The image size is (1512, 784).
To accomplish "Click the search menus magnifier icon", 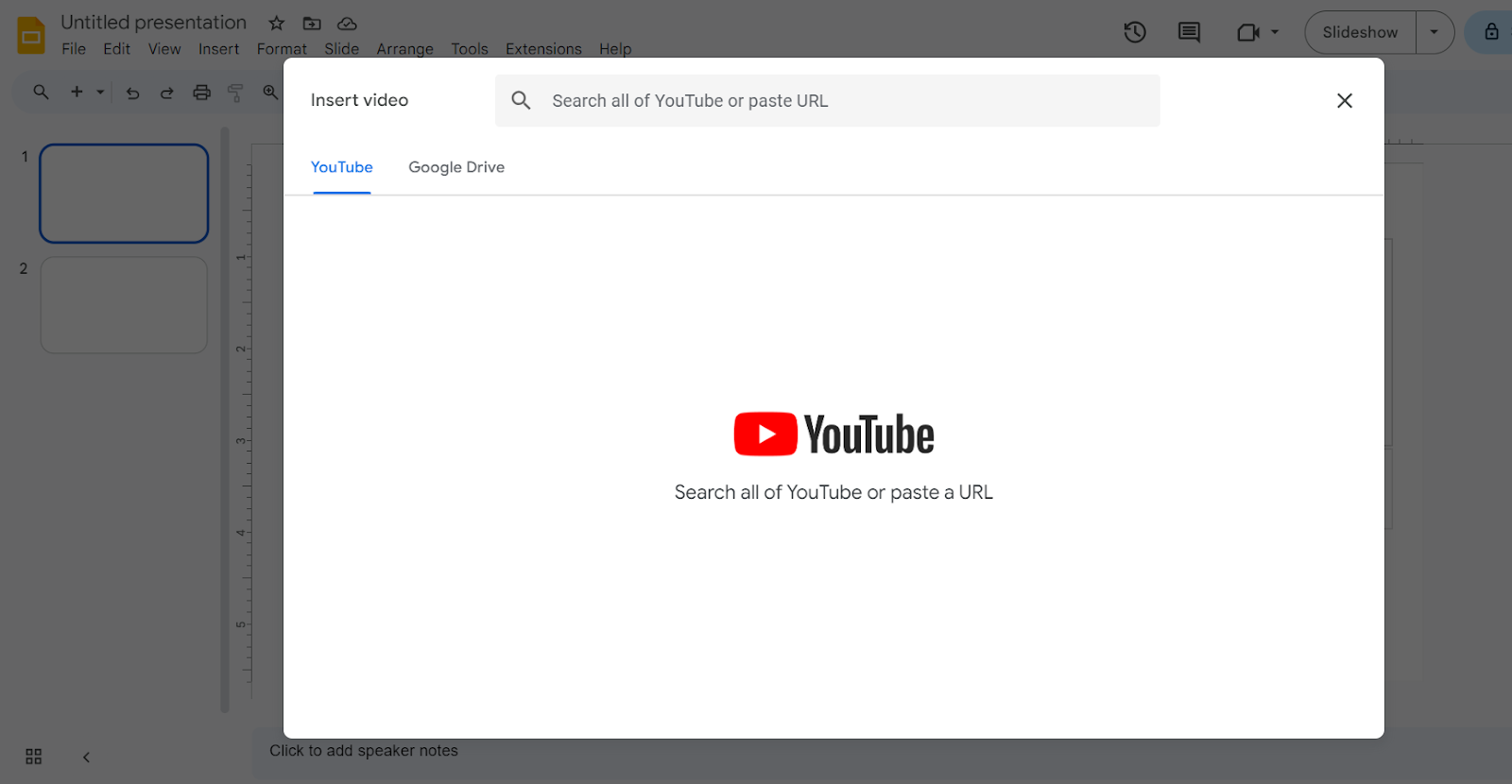I will click(x=41, y=92).
